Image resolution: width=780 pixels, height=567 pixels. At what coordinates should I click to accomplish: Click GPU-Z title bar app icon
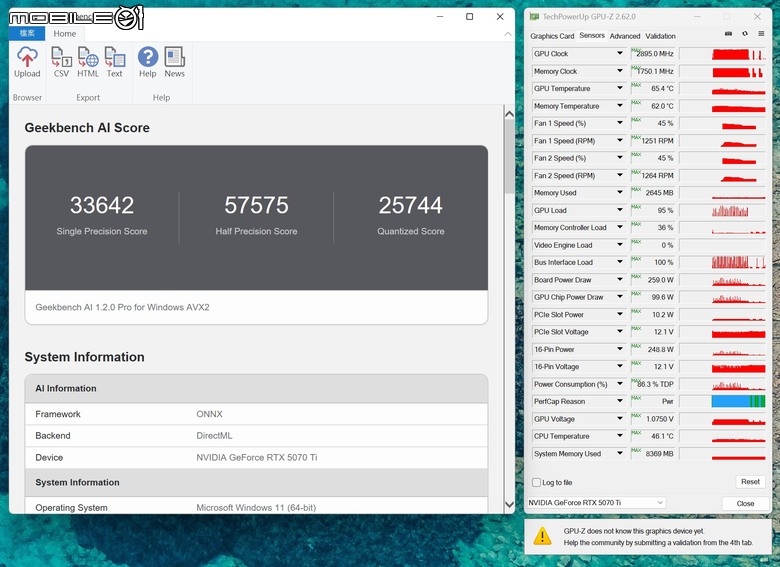[534, 16]
